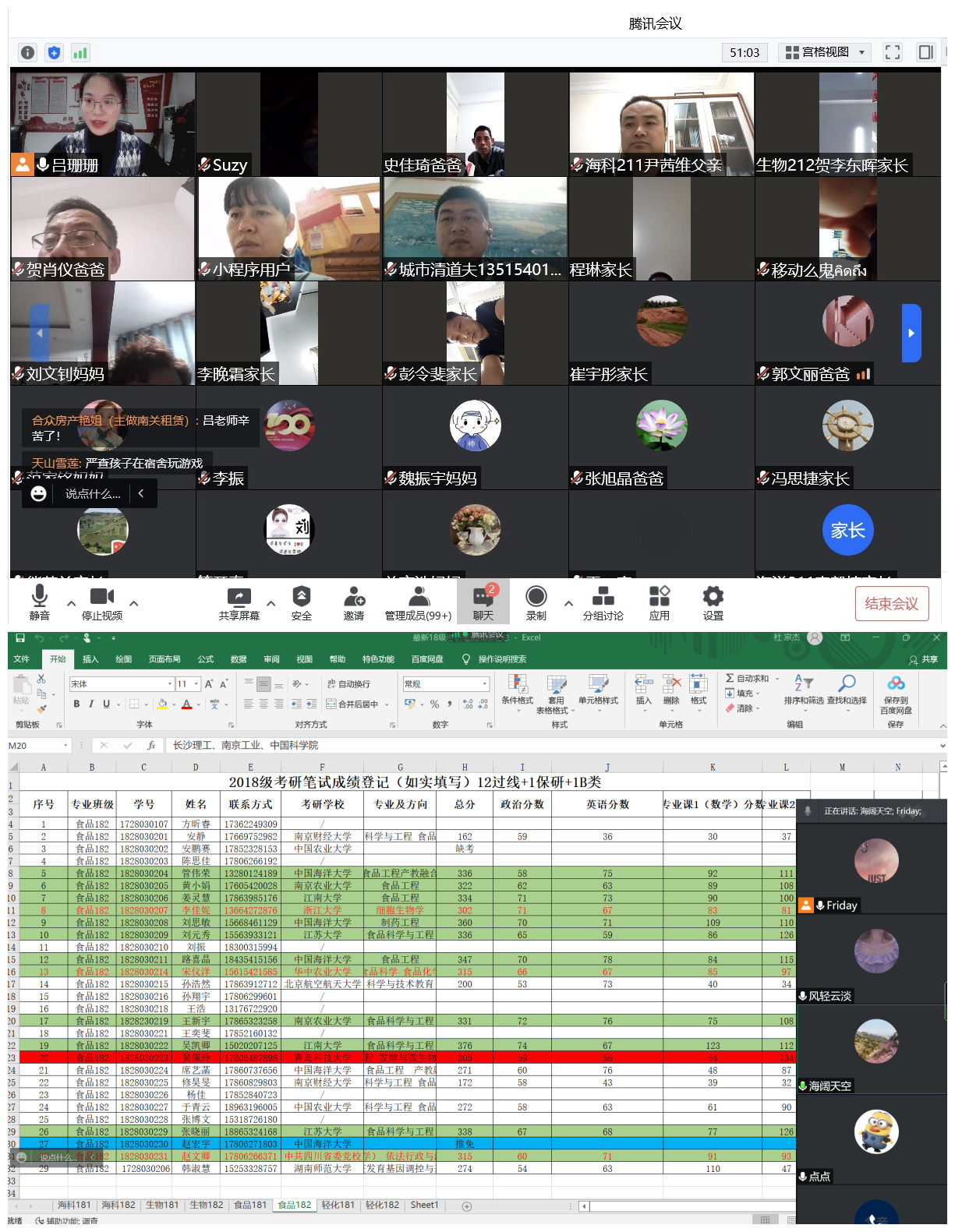The width and height of the screenshot is (955, 1232).
Task: Switch to the 插入 ribbon tab
Action: coord(90,659)
